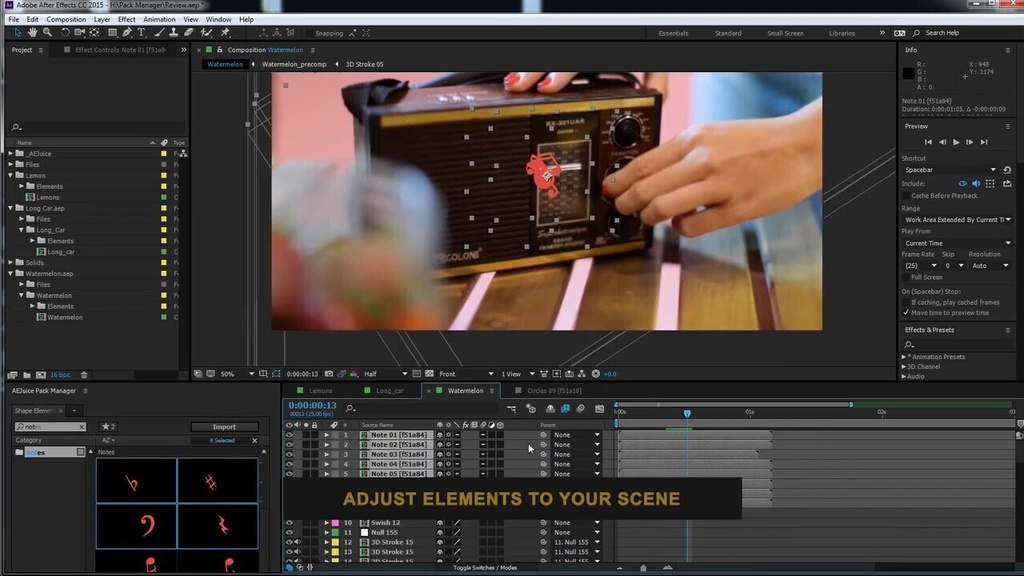Open composition mini-flowchart in timeline
This screenshot has width=1024, height=576.
pyautogui.click(x=511, y=409)
